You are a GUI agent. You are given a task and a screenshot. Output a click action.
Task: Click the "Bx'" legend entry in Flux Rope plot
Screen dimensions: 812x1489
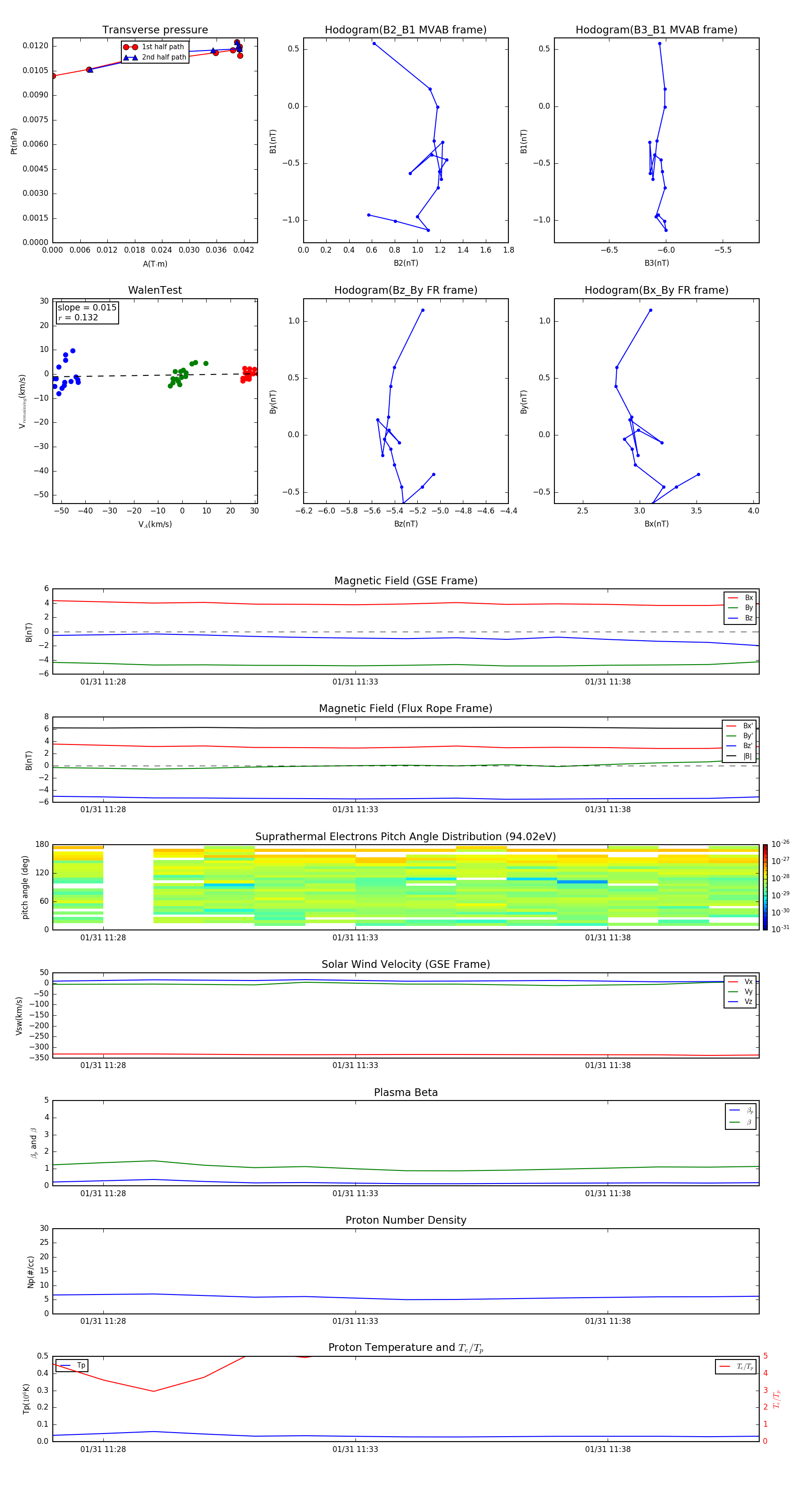pyautogui.click(x=739, y=726)
